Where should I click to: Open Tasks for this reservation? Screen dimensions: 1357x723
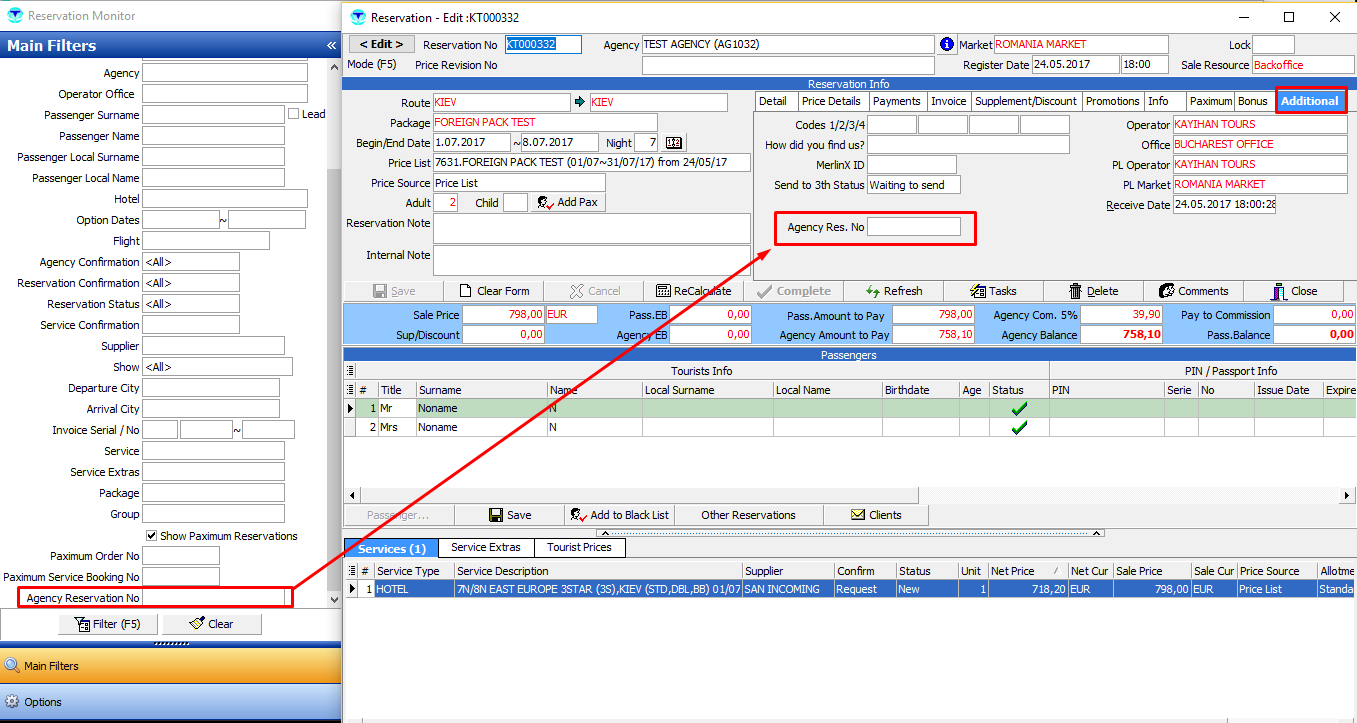pyautogui.click(x=993, y=291)
